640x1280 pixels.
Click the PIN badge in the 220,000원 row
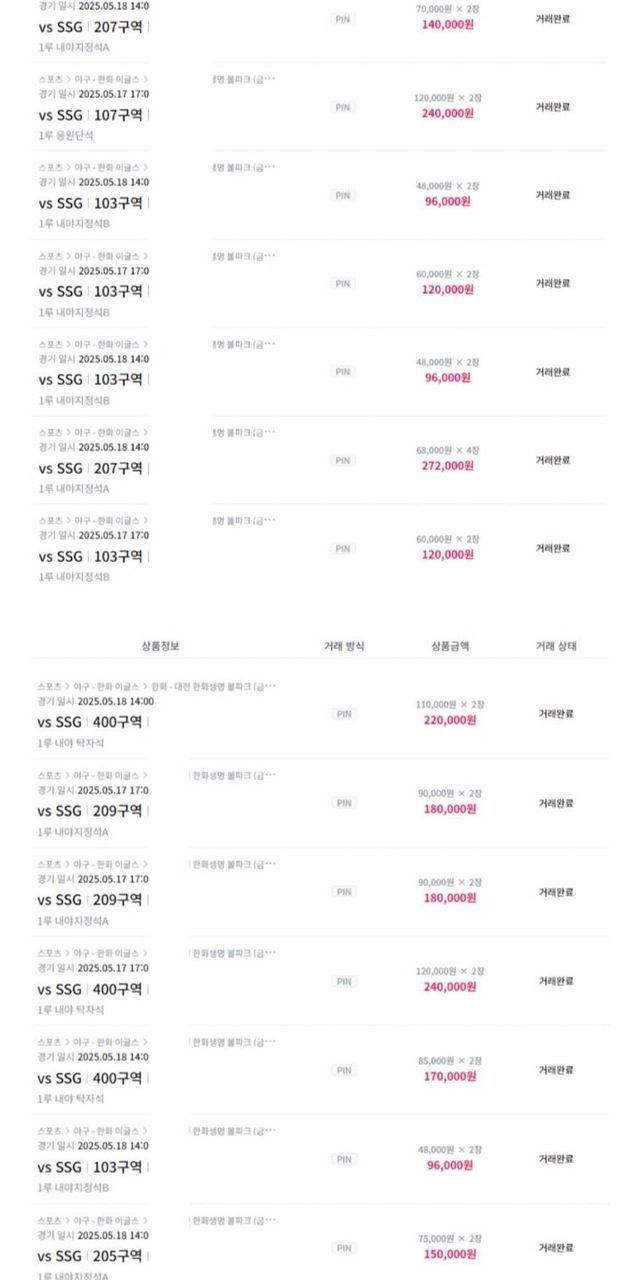pos(343,714)
